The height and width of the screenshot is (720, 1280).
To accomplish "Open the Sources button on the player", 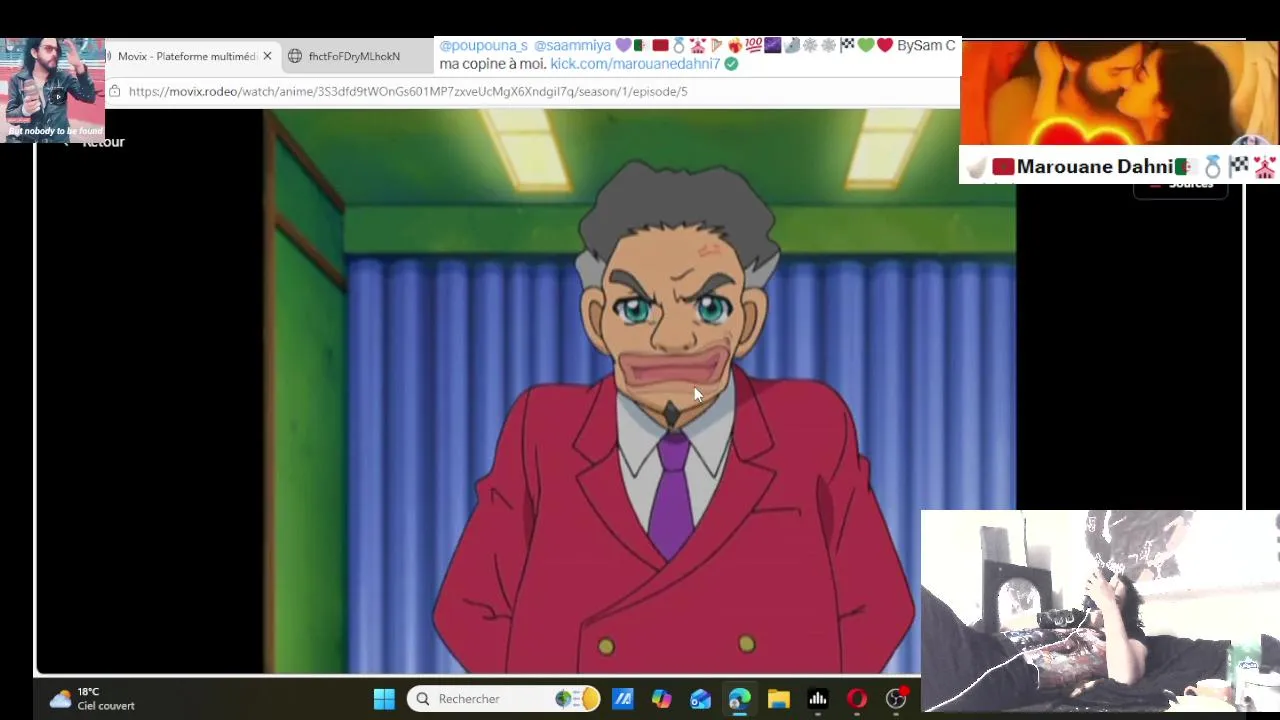I will (x=1180, y=185).
